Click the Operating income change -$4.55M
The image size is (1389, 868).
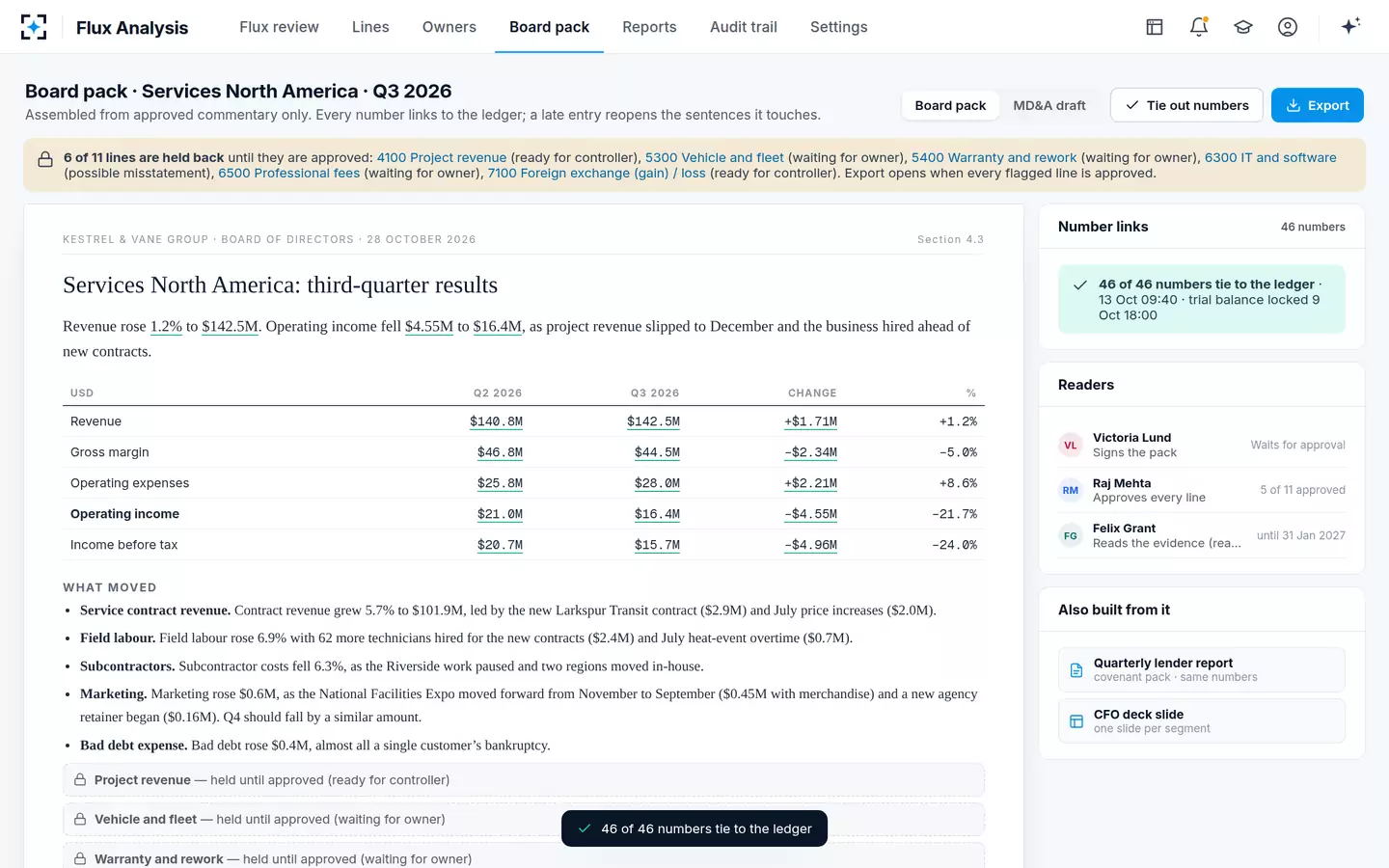coord(810,514)
